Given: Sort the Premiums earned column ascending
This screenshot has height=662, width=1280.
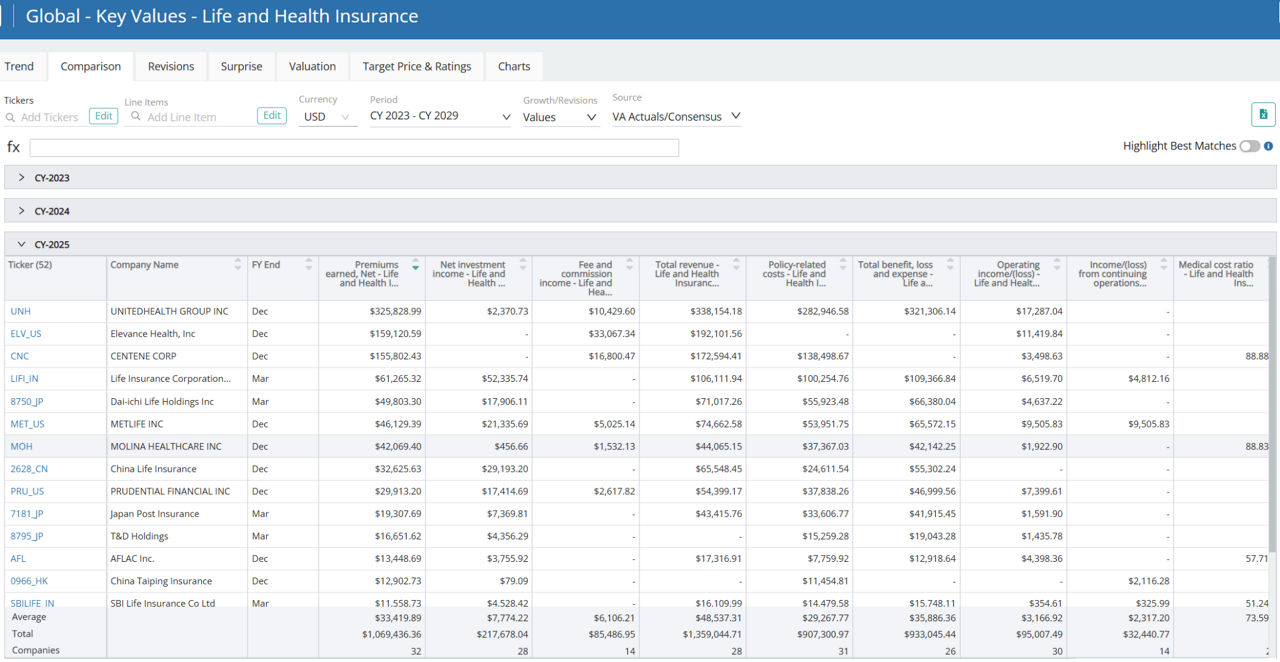Looking at the screenshot, I should tap(417, 263).
